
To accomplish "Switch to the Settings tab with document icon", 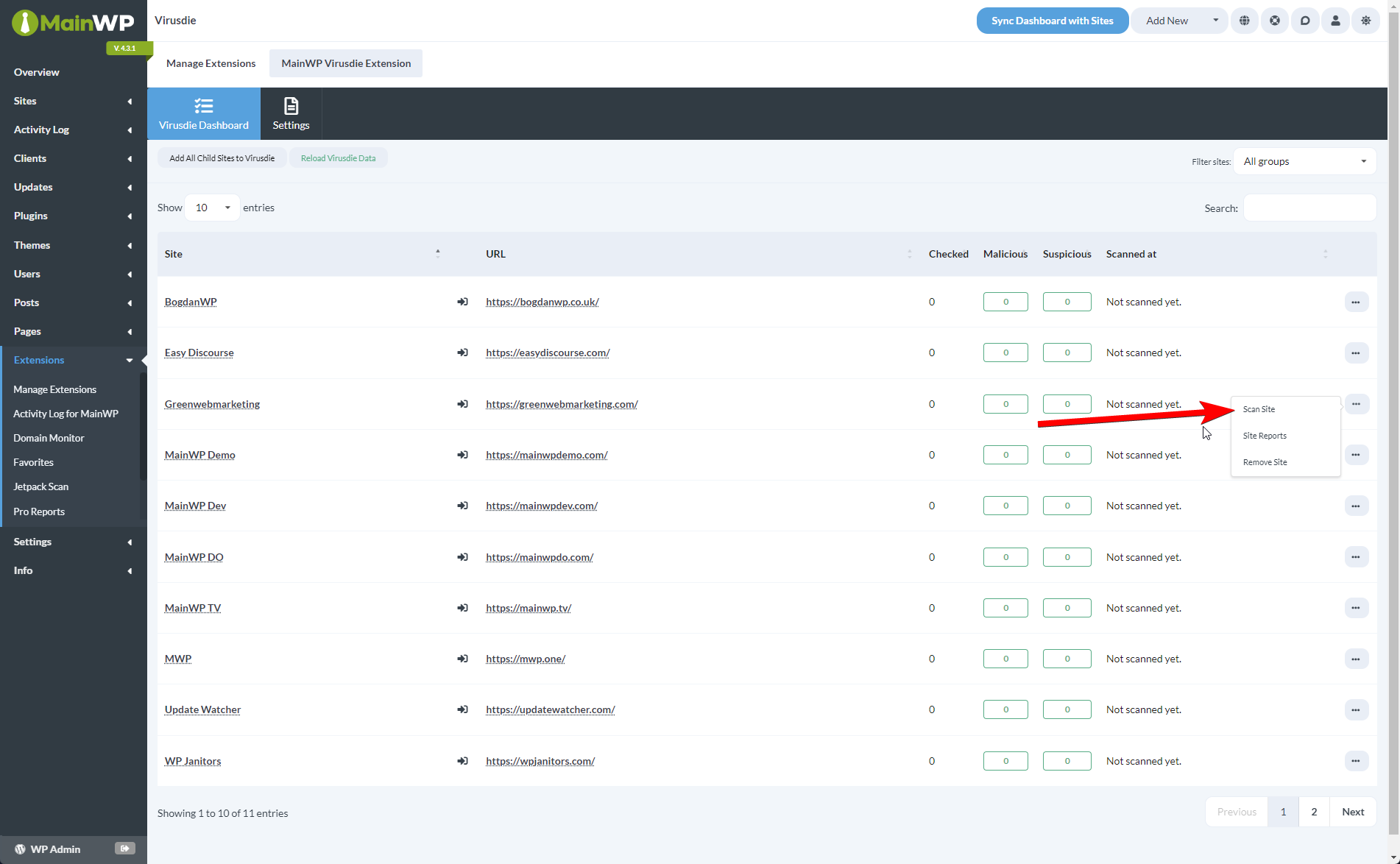I will (291, 114).
